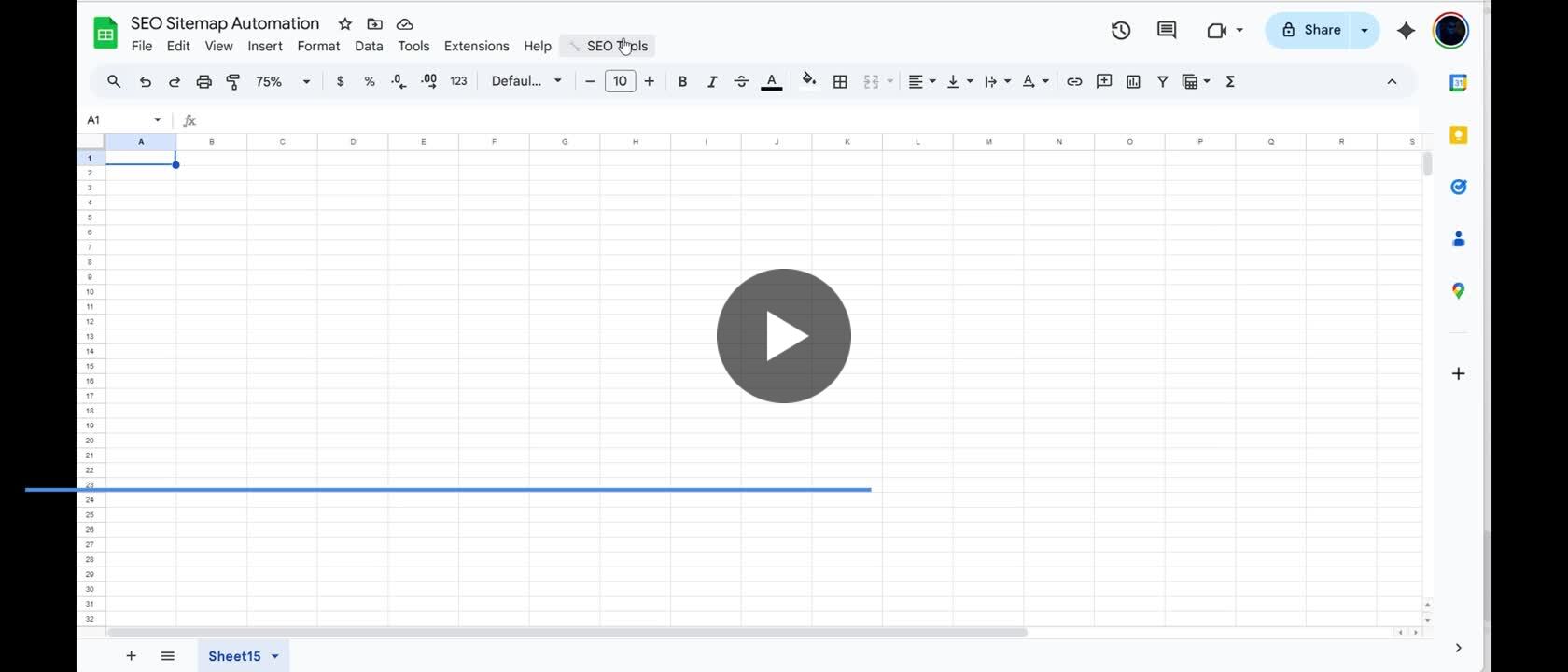Open the Edit menu
This screenshot has height=672, width=1568.
click(178, 46)
